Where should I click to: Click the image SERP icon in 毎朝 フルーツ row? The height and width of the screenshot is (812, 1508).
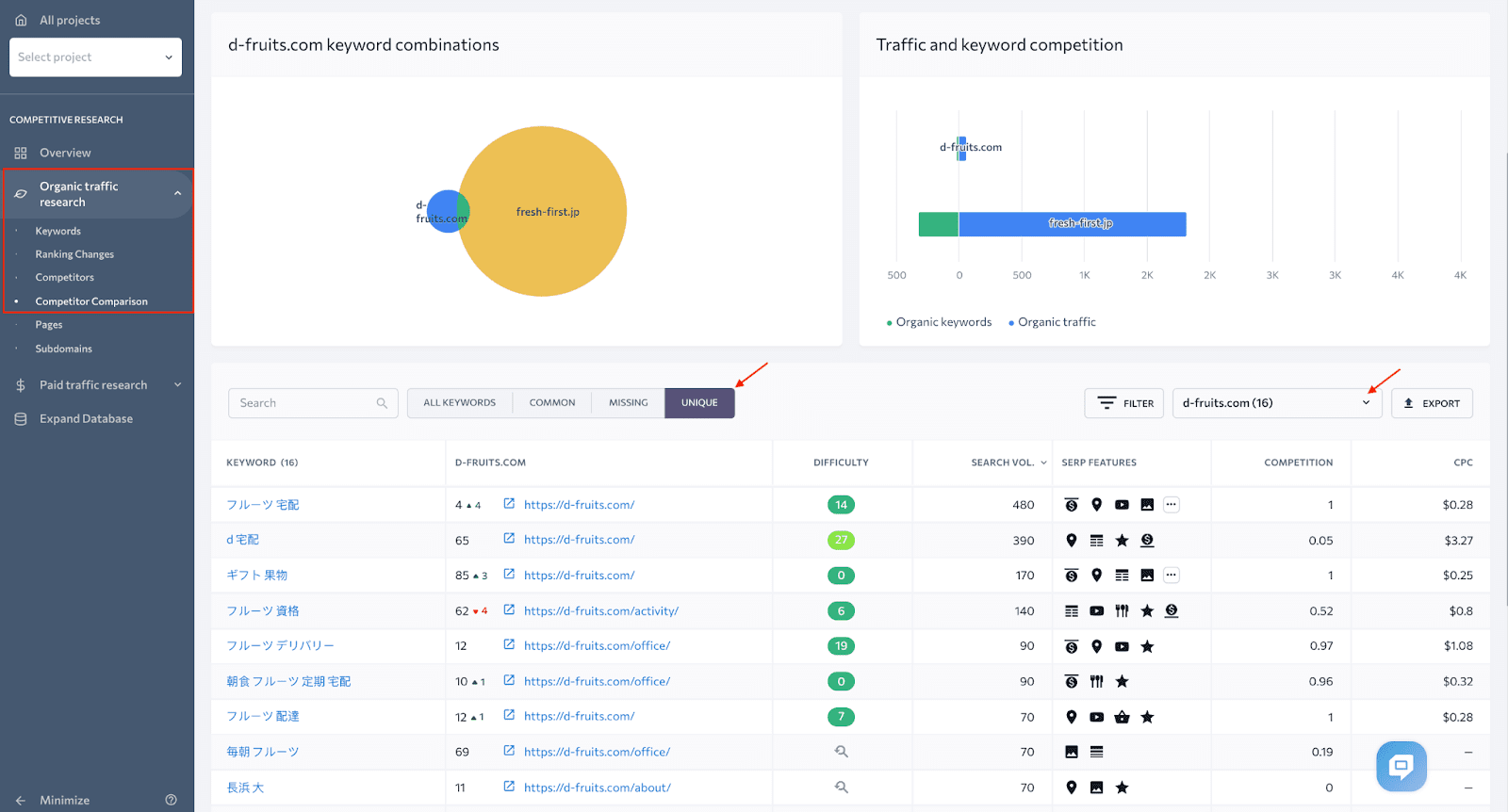1072,752
